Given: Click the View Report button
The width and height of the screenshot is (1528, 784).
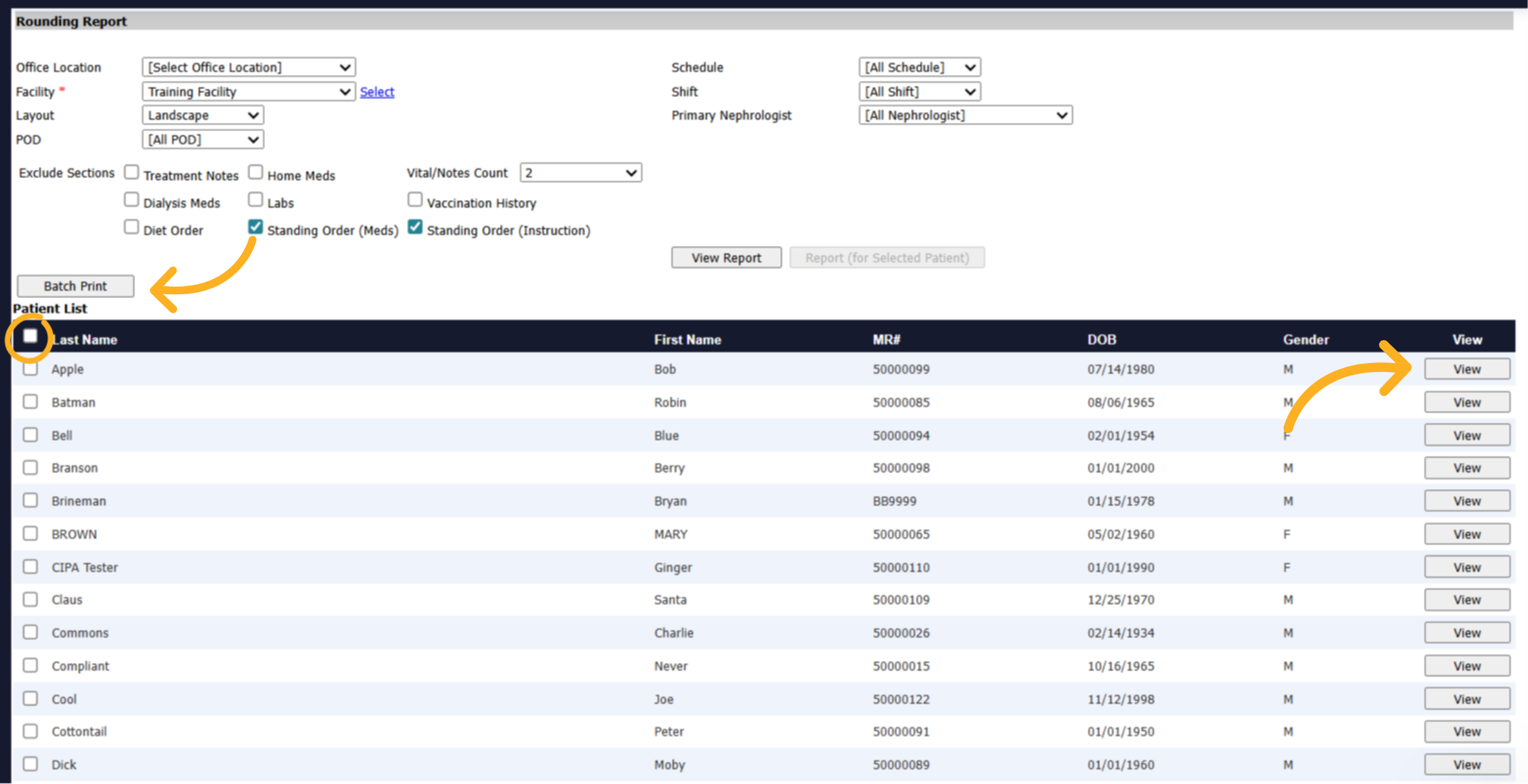Looking at the screenshot, I should (x=726, y=257).
